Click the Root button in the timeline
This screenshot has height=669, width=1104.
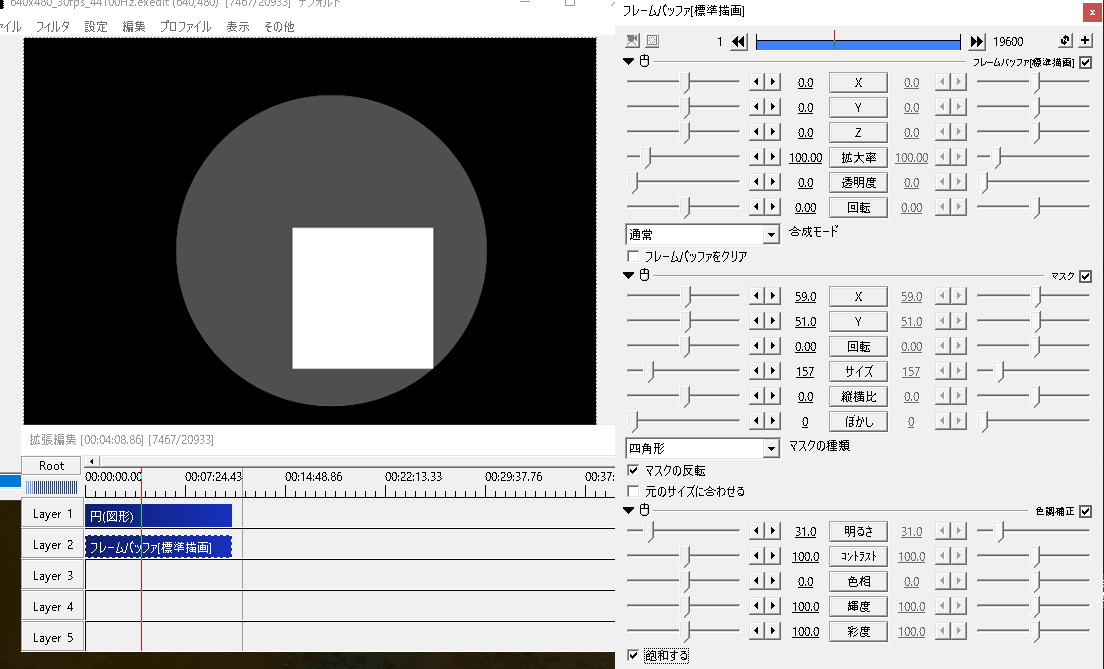[x=50, y=465]
